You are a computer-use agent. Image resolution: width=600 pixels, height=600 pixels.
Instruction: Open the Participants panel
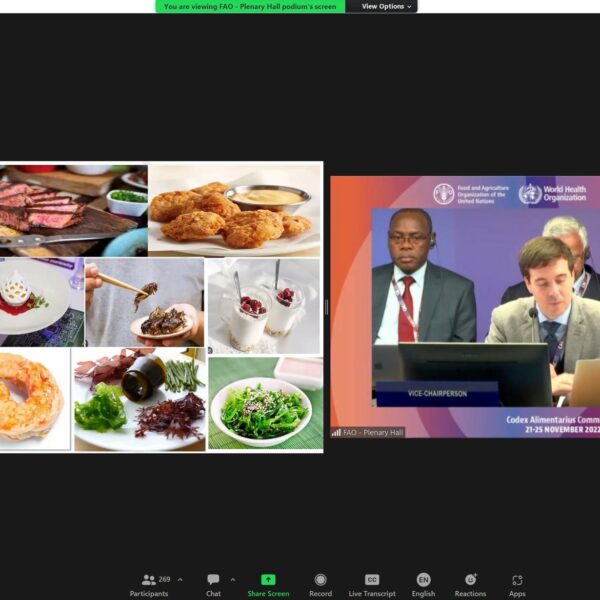149,583
